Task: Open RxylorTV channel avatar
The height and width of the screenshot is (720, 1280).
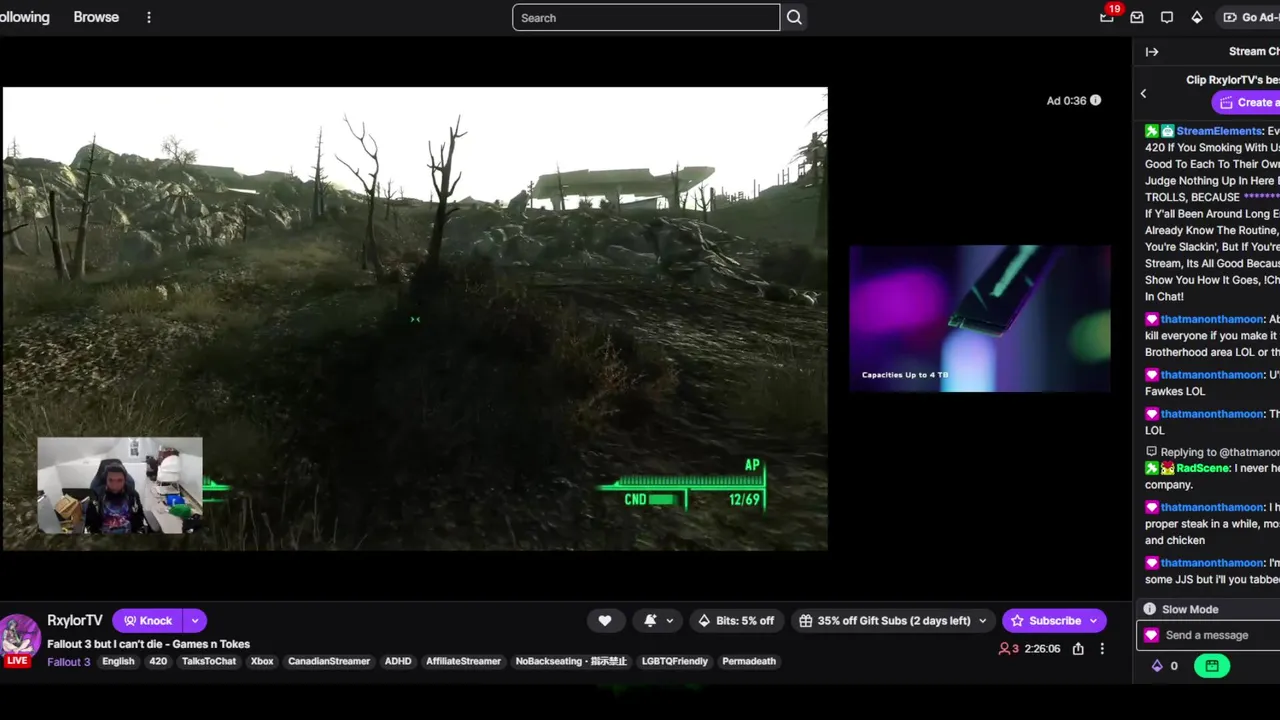Action: 19,636
